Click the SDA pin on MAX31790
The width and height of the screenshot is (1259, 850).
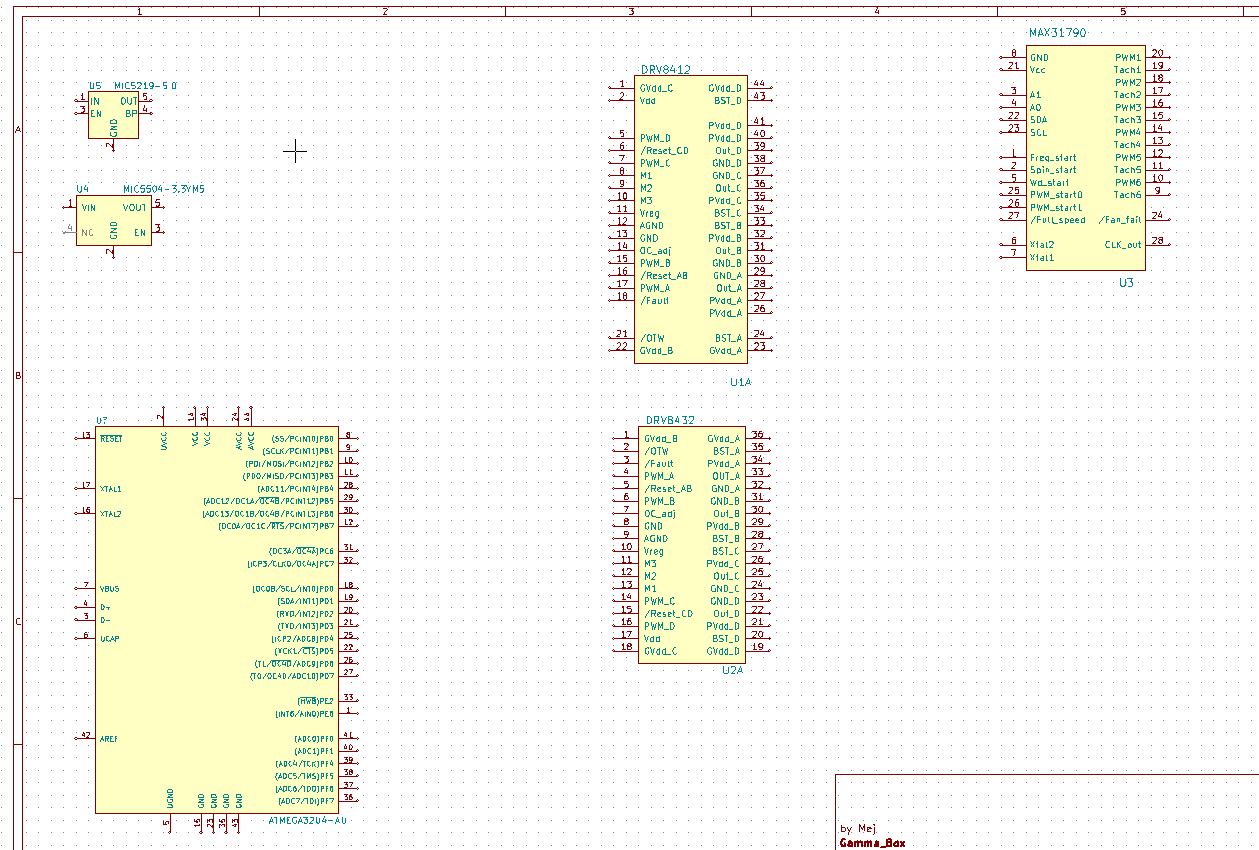click(1039, 119)
